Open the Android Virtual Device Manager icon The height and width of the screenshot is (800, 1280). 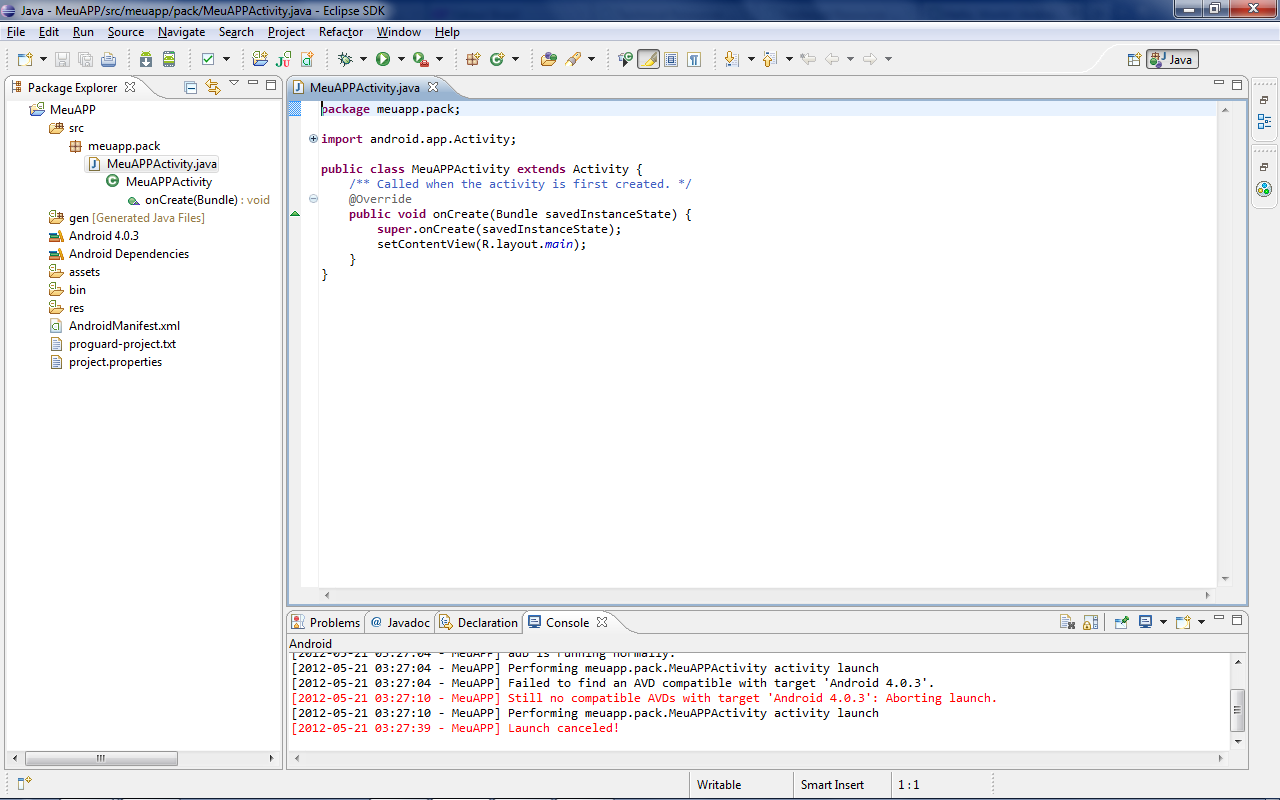pos(169,59)
